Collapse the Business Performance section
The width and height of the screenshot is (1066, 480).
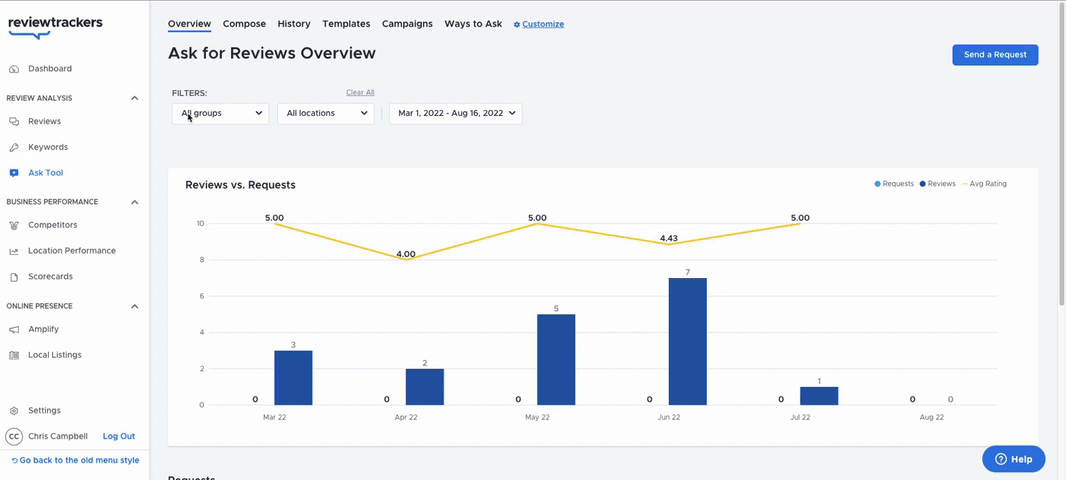tap(135, 202)
